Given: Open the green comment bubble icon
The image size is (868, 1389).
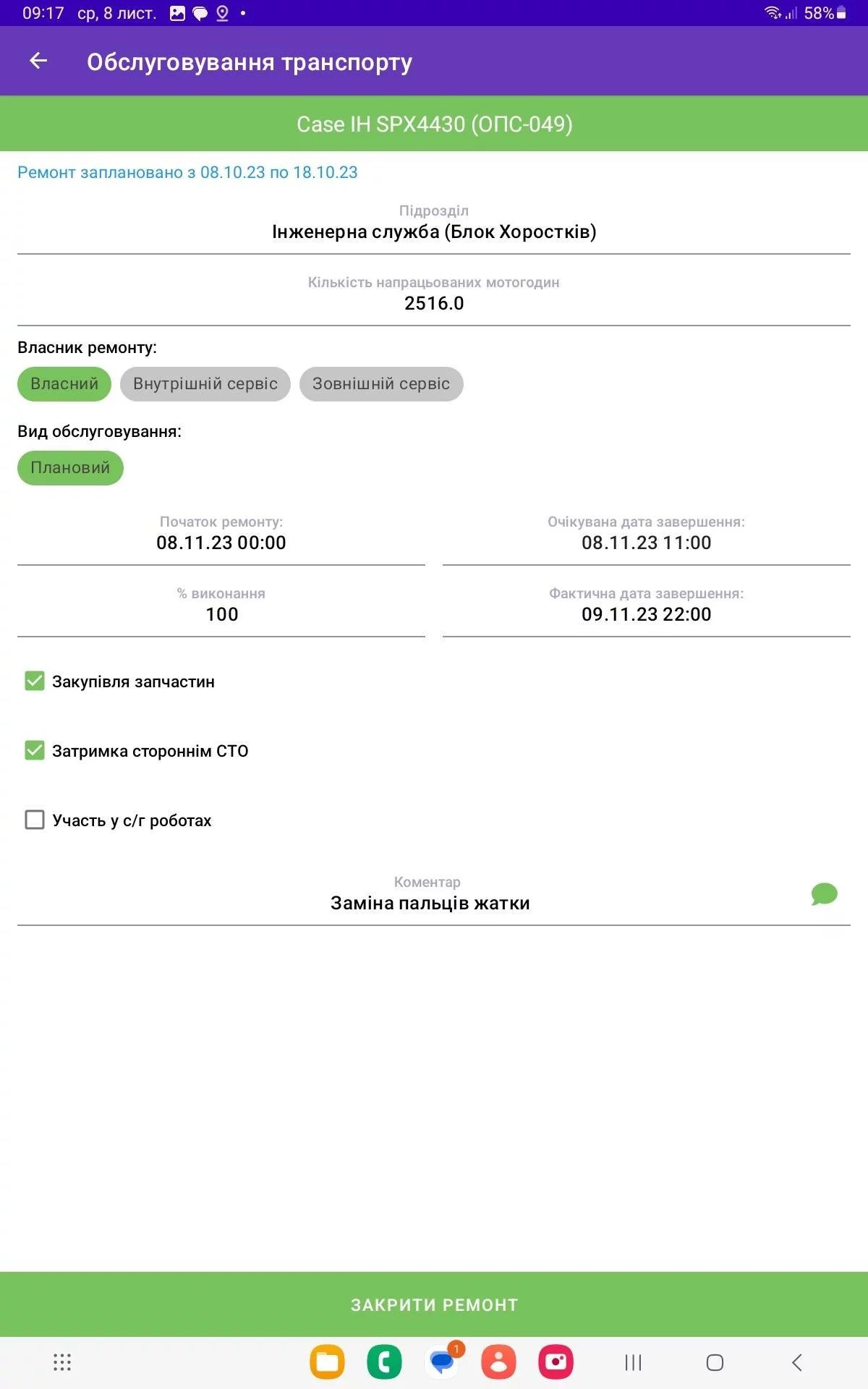Looking at the screenshot, I should click(824, 894).
